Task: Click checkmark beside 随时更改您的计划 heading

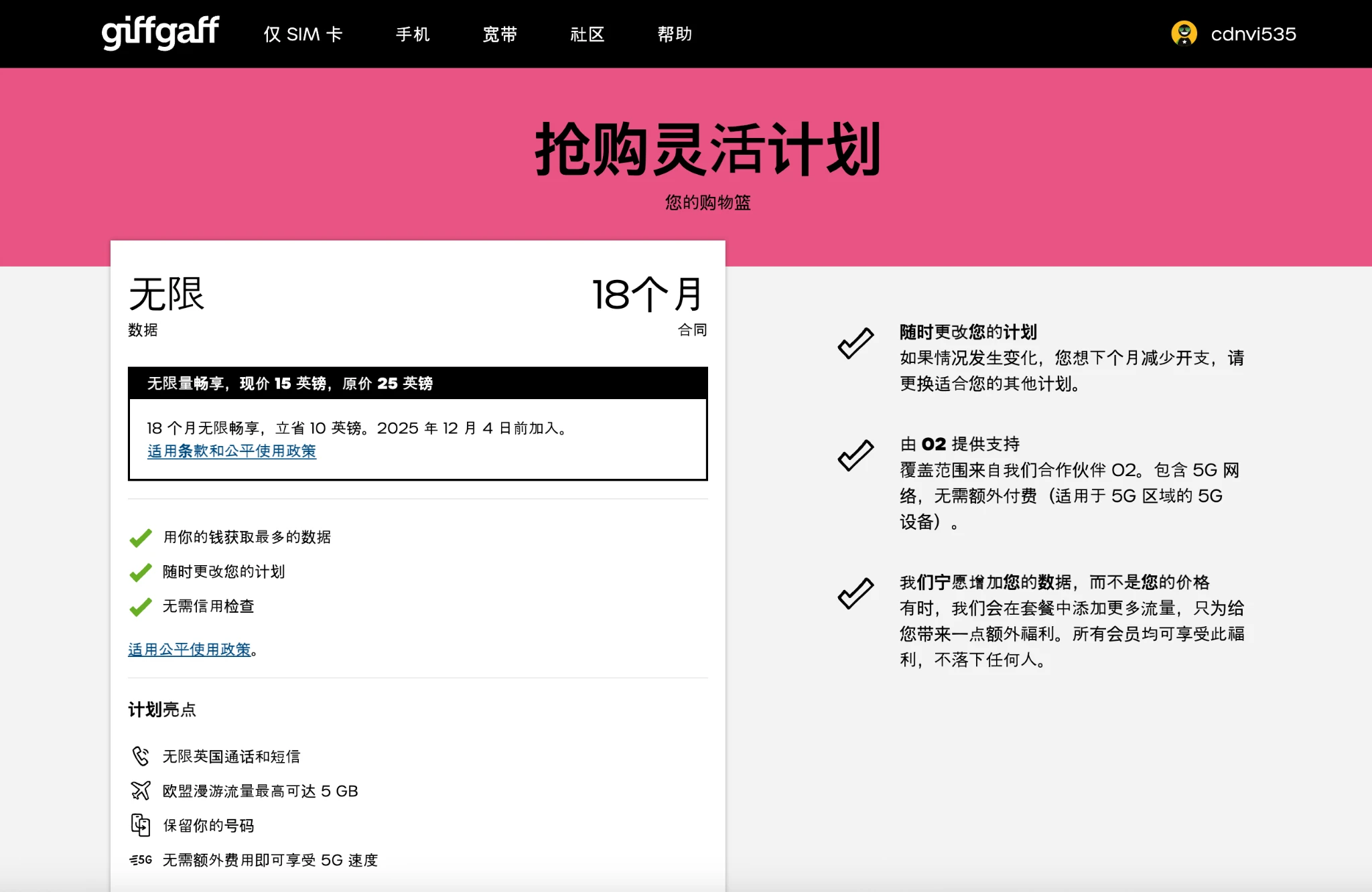Action: click(x=855, y=344)
